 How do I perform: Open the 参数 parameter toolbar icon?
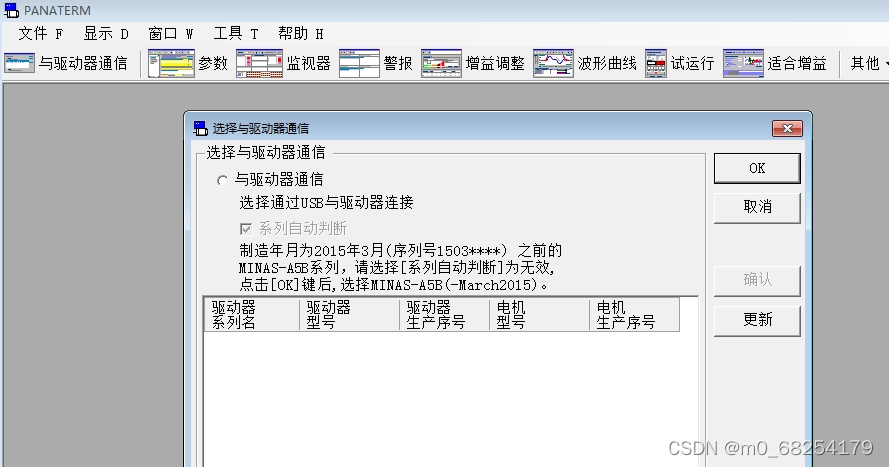[171, 63]
